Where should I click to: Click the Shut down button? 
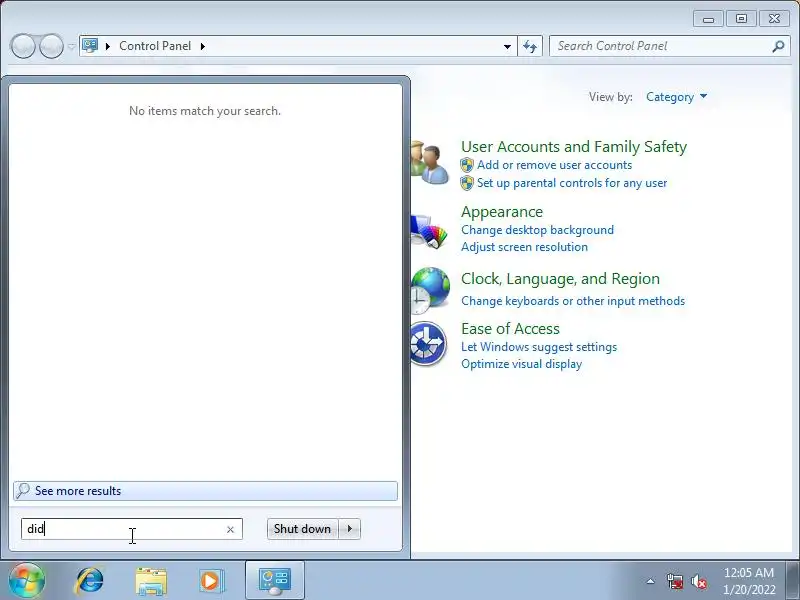[303, 529]
